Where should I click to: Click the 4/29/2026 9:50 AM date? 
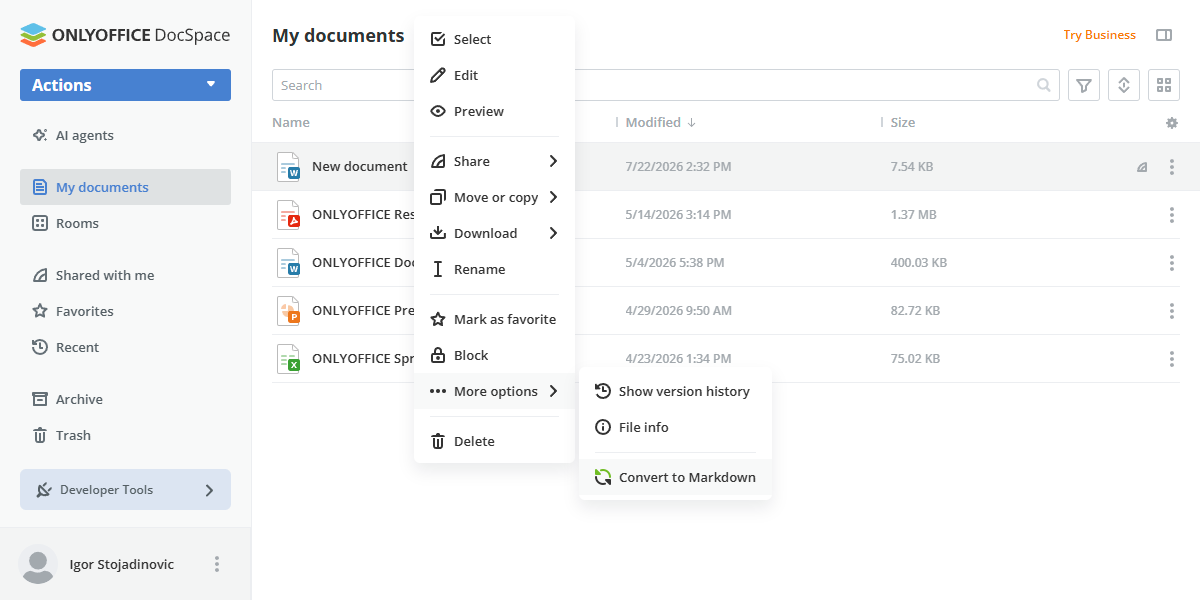click(x=678, y=311)
